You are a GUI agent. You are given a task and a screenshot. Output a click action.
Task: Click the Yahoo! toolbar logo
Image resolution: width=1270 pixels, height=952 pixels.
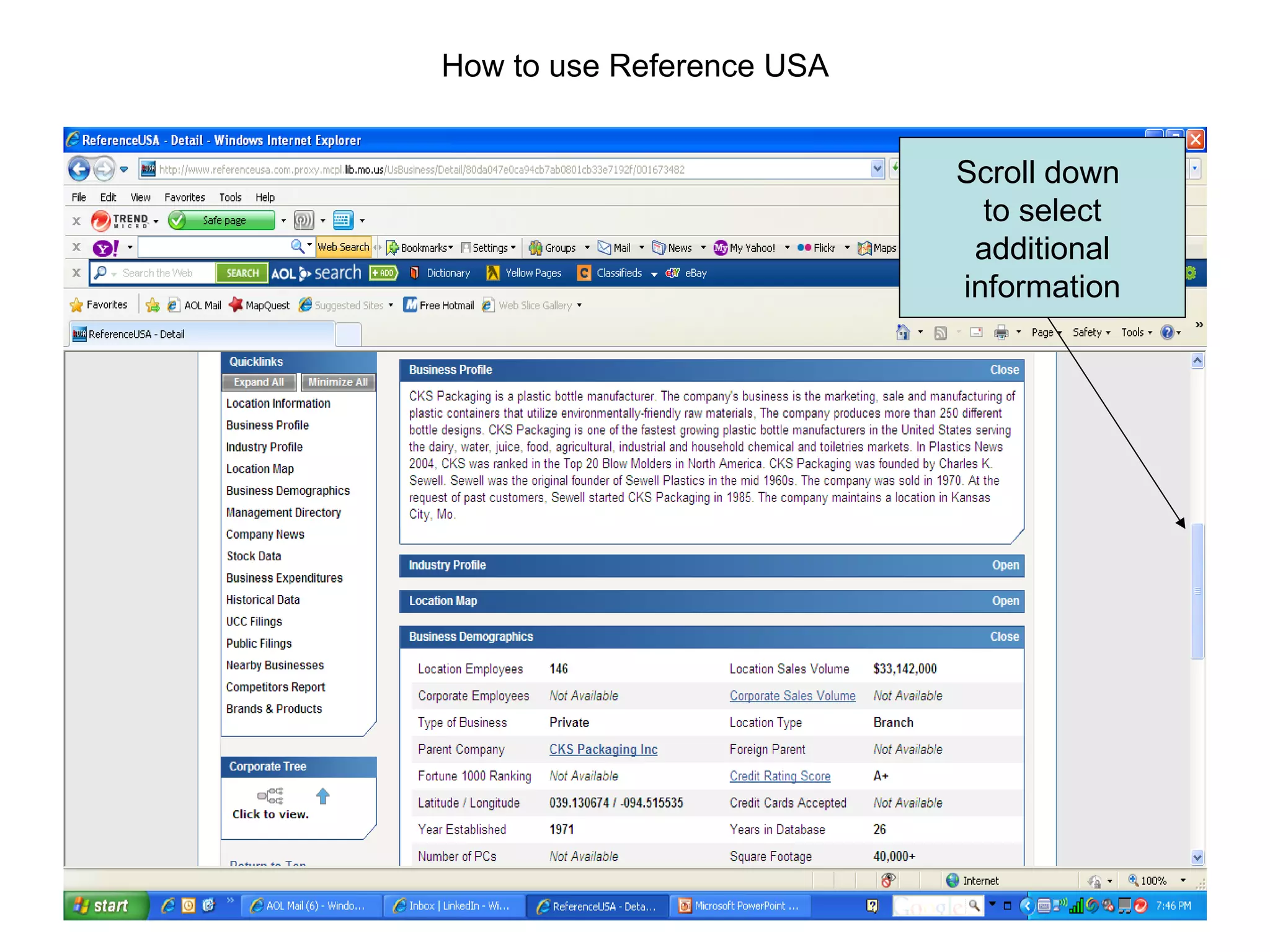click(x=106, y=248)
